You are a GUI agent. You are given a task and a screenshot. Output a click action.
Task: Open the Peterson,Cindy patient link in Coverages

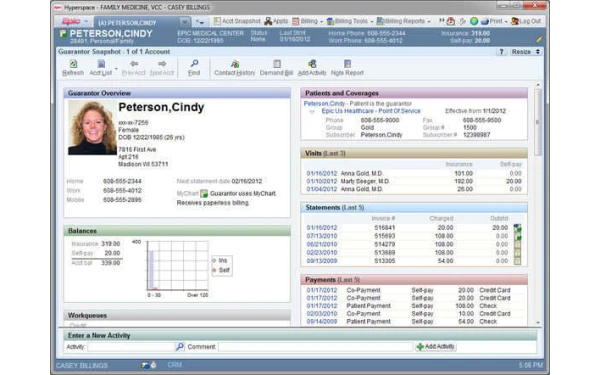click(324, 103)
